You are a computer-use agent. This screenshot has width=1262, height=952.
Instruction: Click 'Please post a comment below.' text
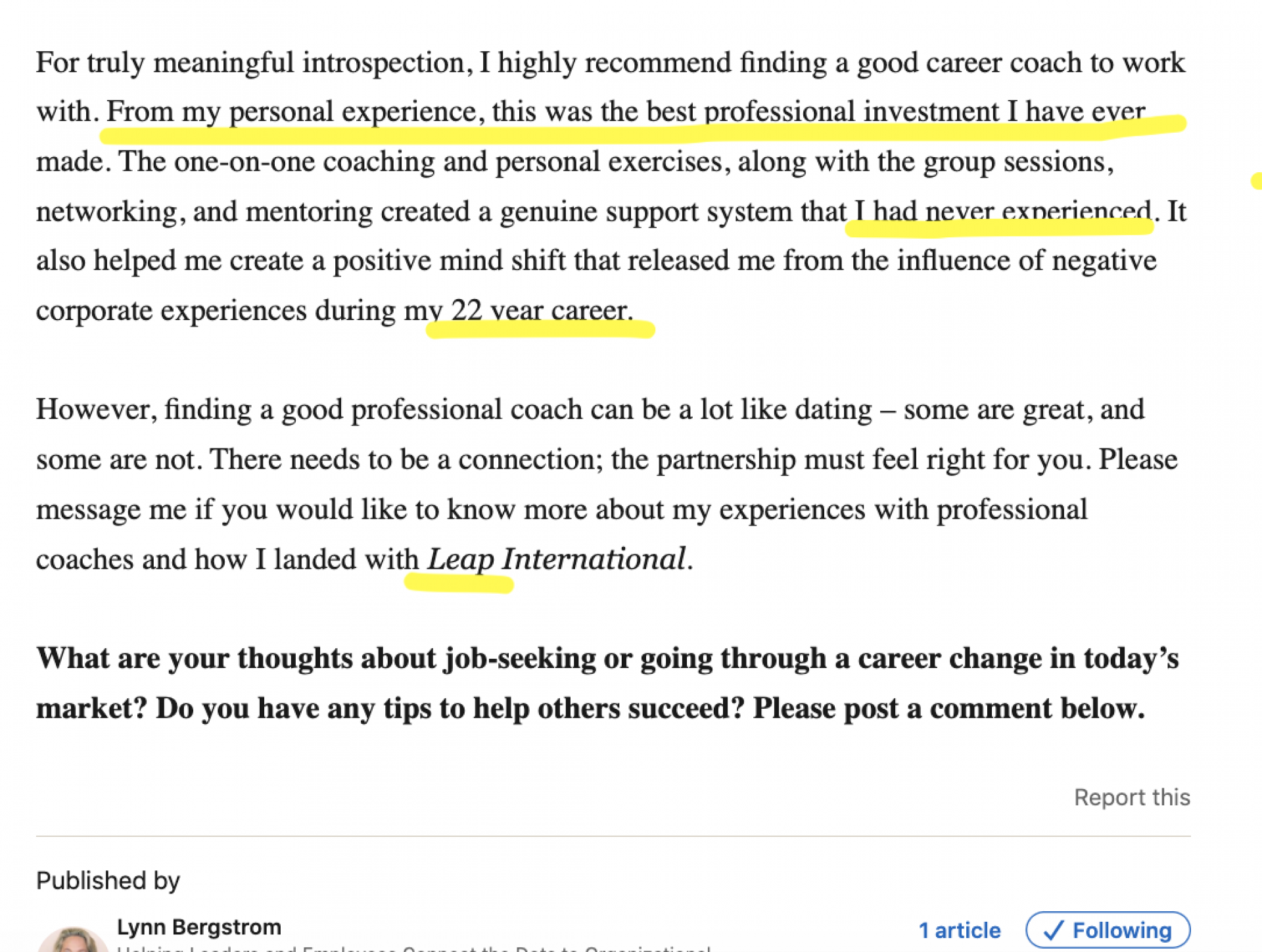[x=949, y=709]
